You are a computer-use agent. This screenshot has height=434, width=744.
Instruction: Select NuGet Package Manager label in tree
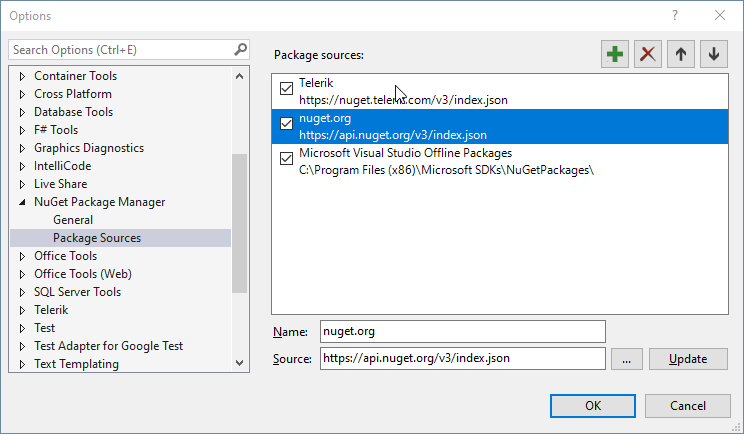(x=100, y=202)
